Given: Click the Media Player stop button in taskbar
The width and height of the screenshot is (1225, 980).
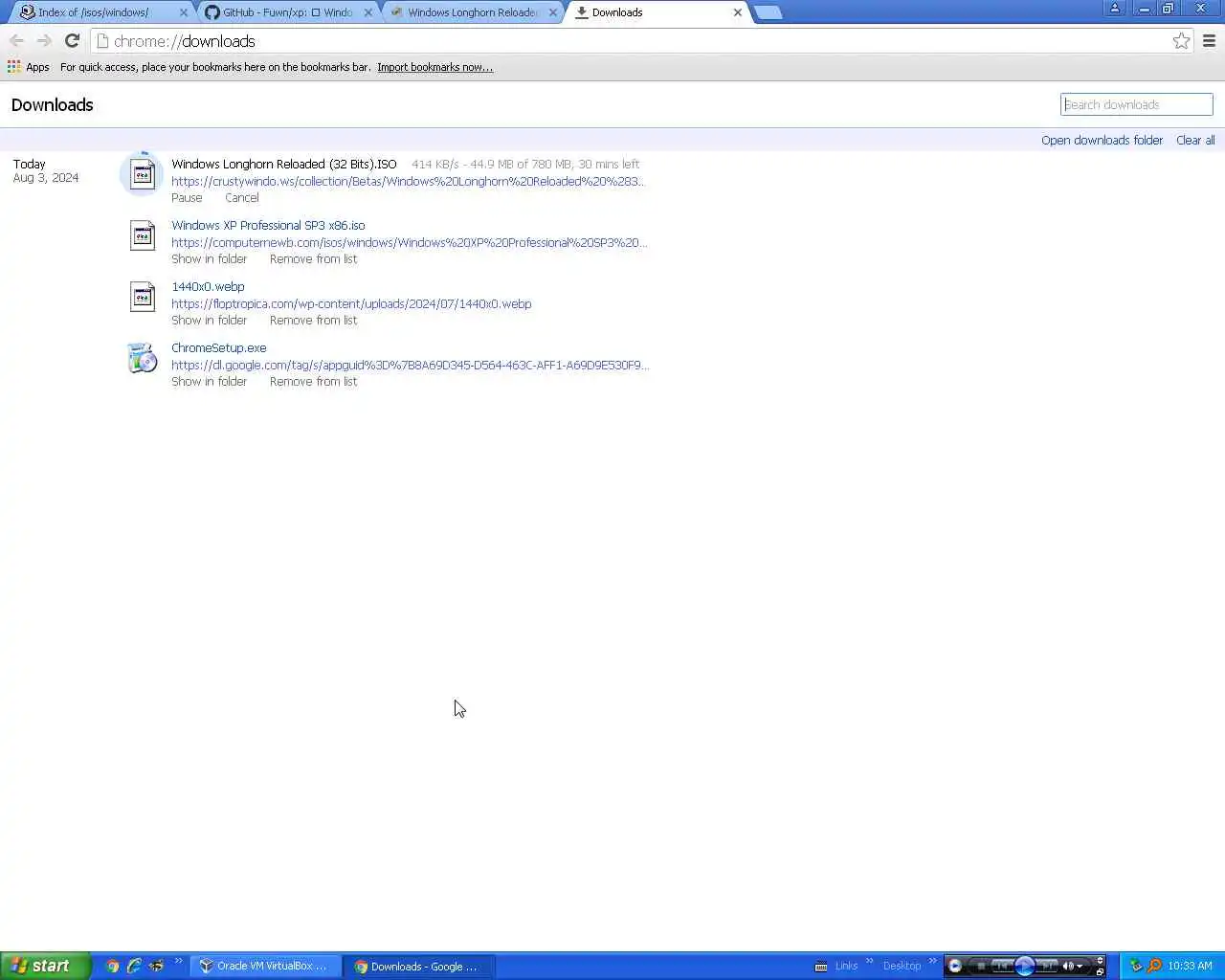Looking at the screenshot, I should point(981,966).
